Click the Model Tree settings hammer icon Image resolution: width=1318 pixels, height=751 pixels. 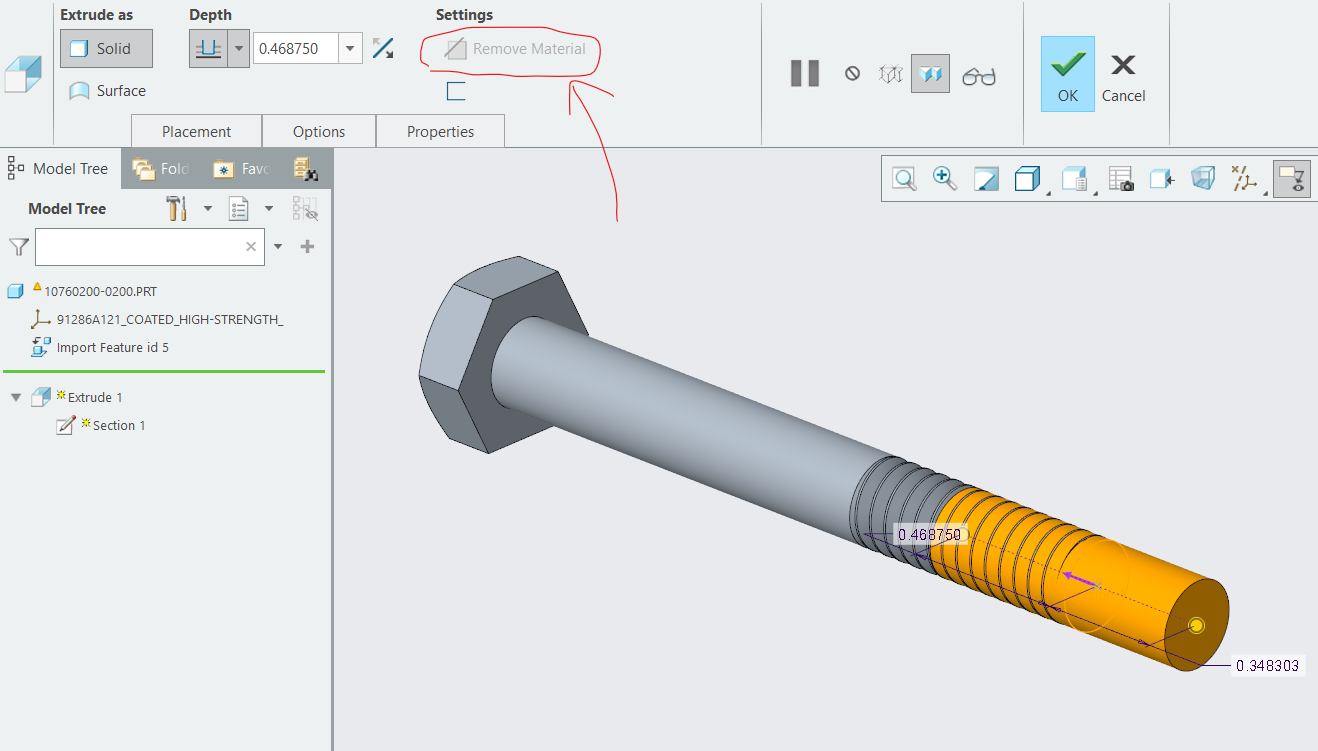tap(177, 208)
